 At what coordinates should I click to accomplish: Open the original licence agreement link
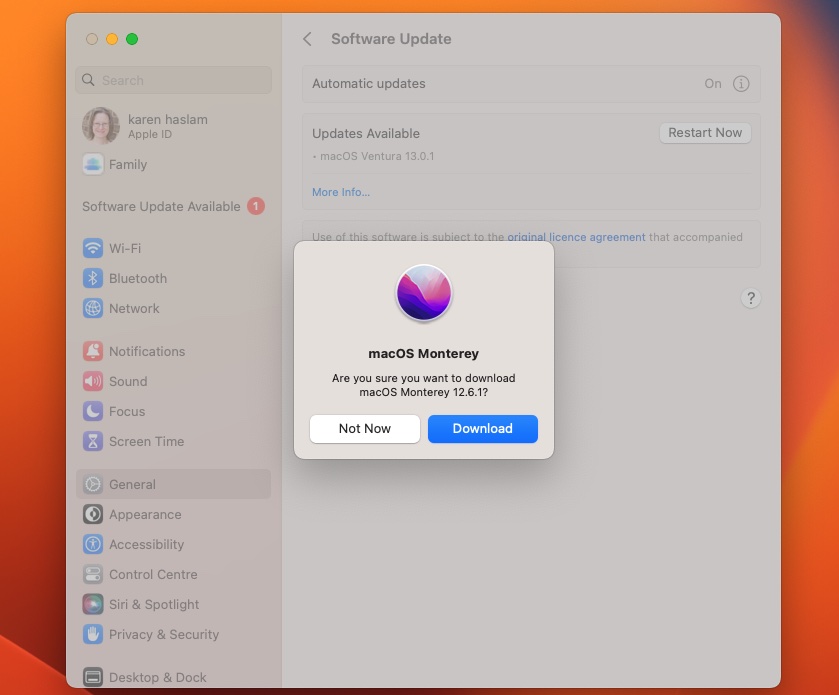(576, 237)
